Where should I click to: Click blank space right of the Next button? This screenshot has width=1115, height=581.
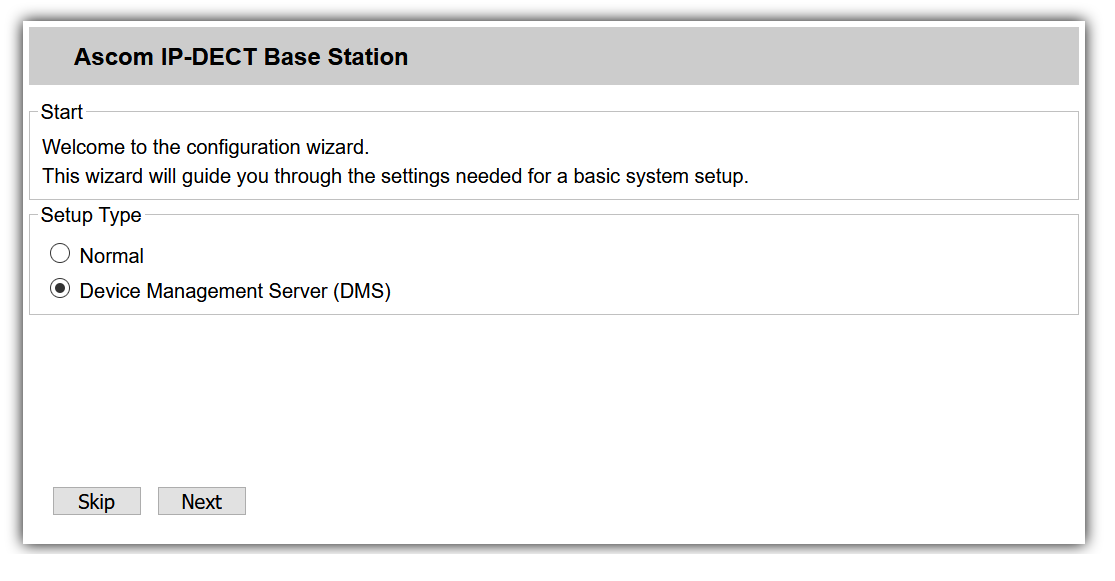coord(600,502)
